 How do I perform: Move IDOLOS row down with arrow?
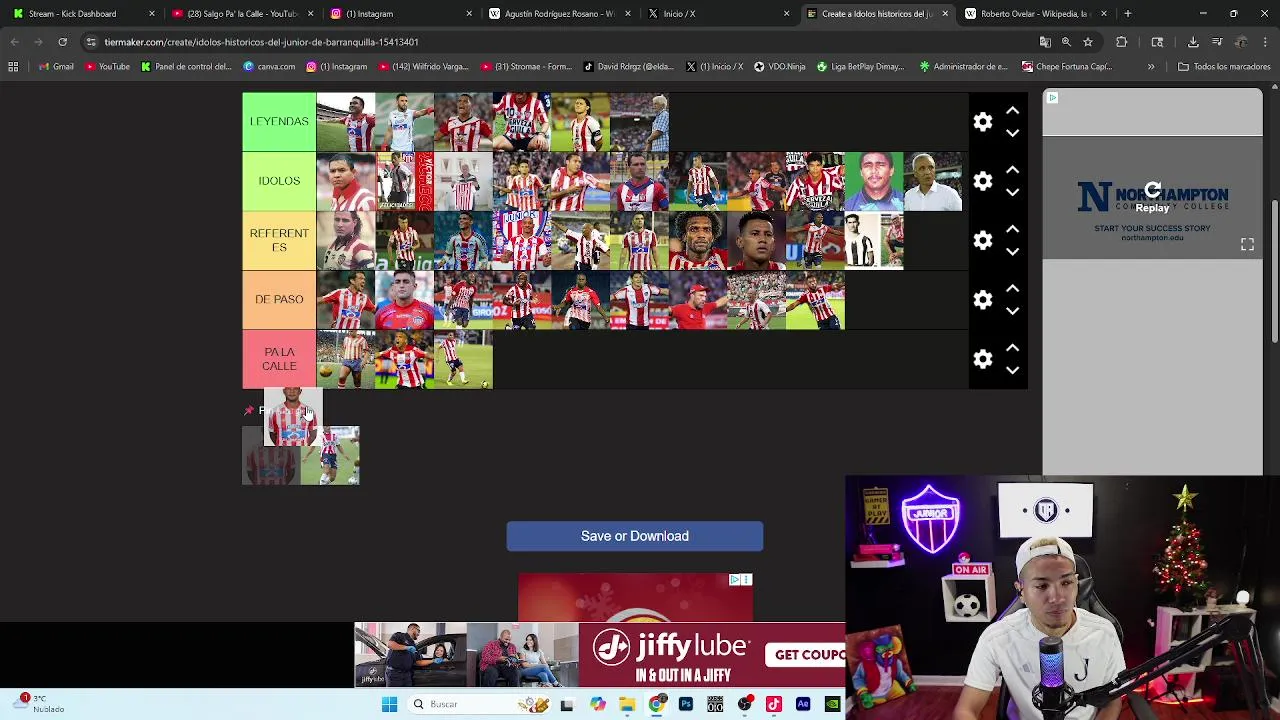[1012, 192]
